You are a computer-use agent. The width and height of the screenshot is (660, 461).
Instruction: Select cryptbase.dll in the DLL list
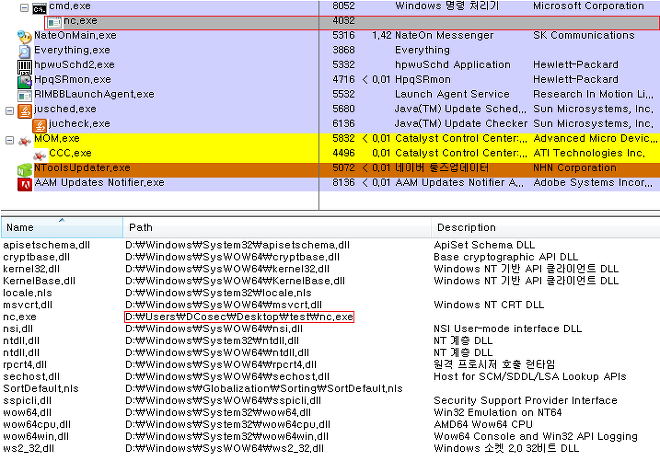pos(36,257)
